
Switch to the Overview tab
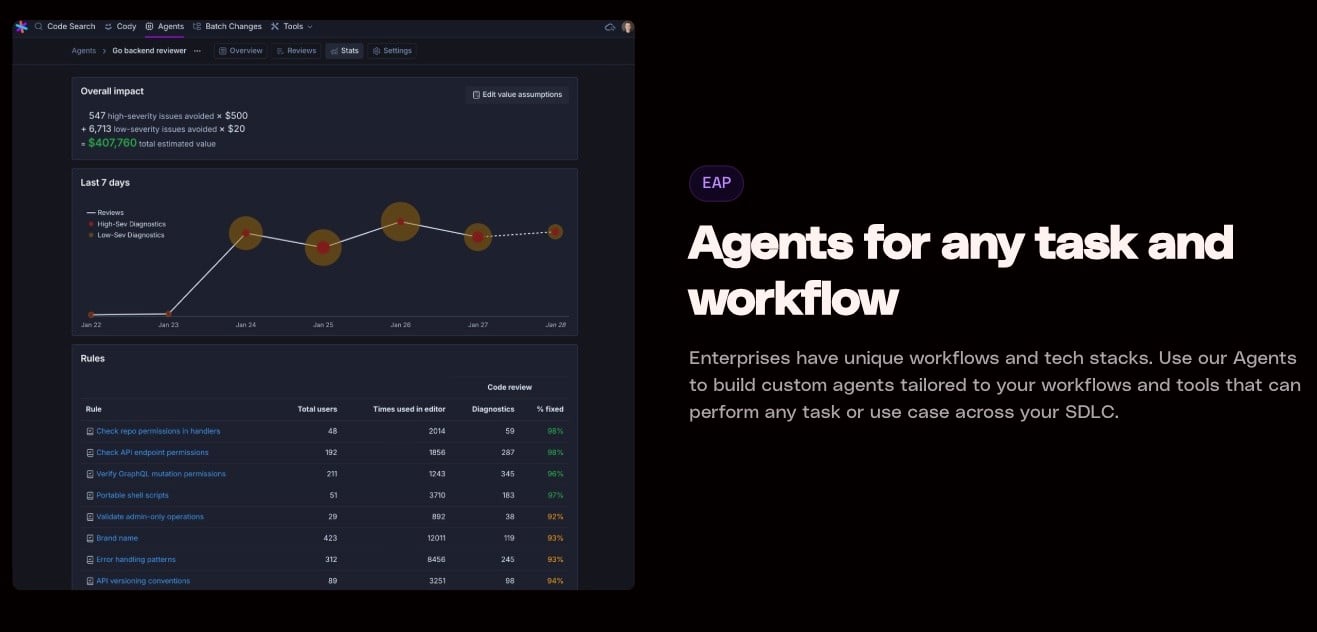(240, 50)
